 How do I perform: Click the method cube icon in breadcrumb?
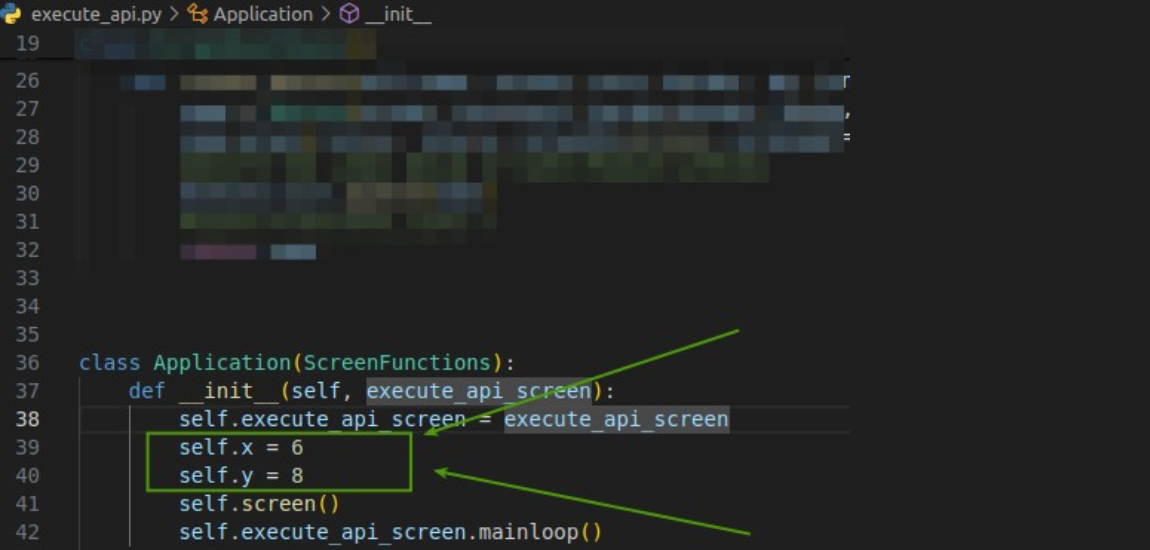349,14
